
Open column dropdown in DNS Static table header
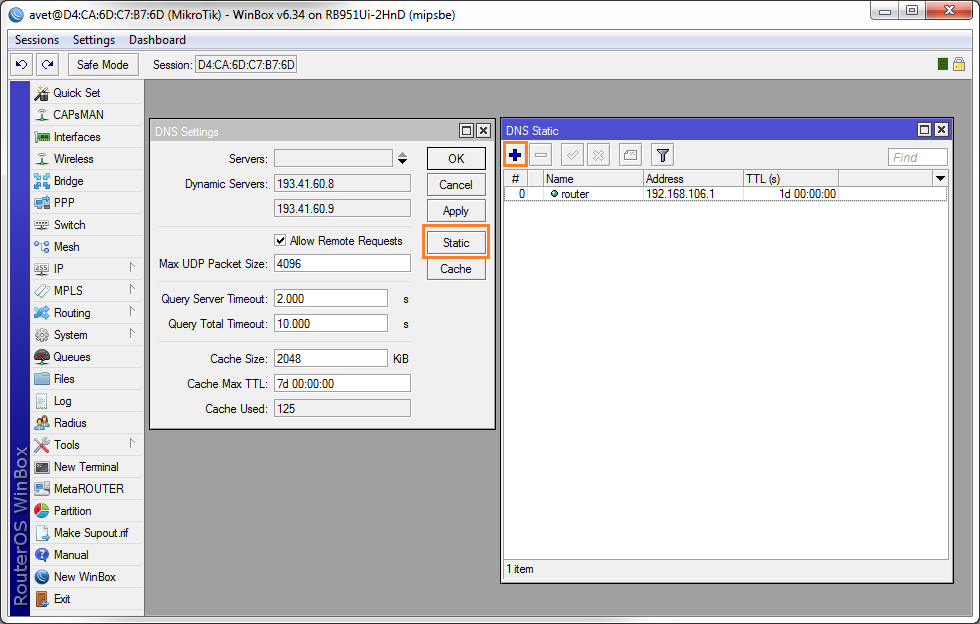pos(939,178)
